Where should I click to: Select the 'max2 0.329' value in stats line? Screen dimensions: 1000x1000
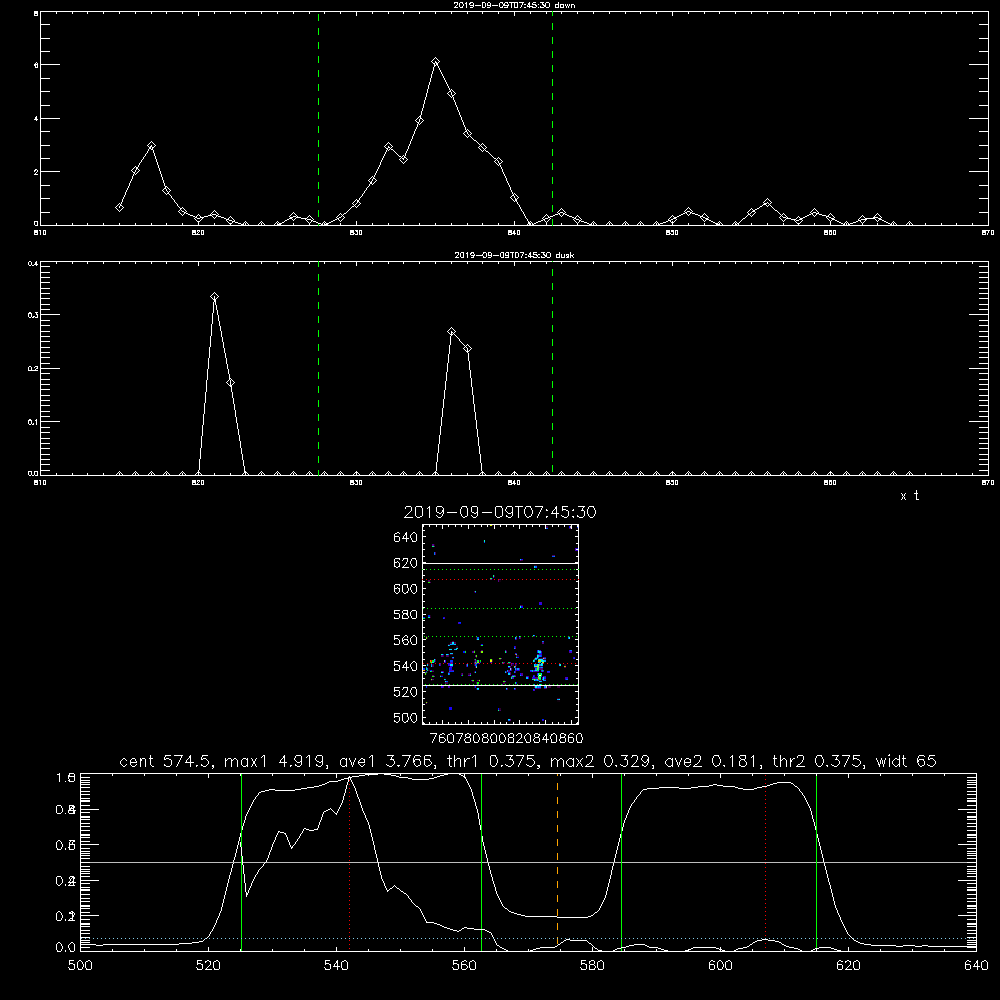click(601, 761)
